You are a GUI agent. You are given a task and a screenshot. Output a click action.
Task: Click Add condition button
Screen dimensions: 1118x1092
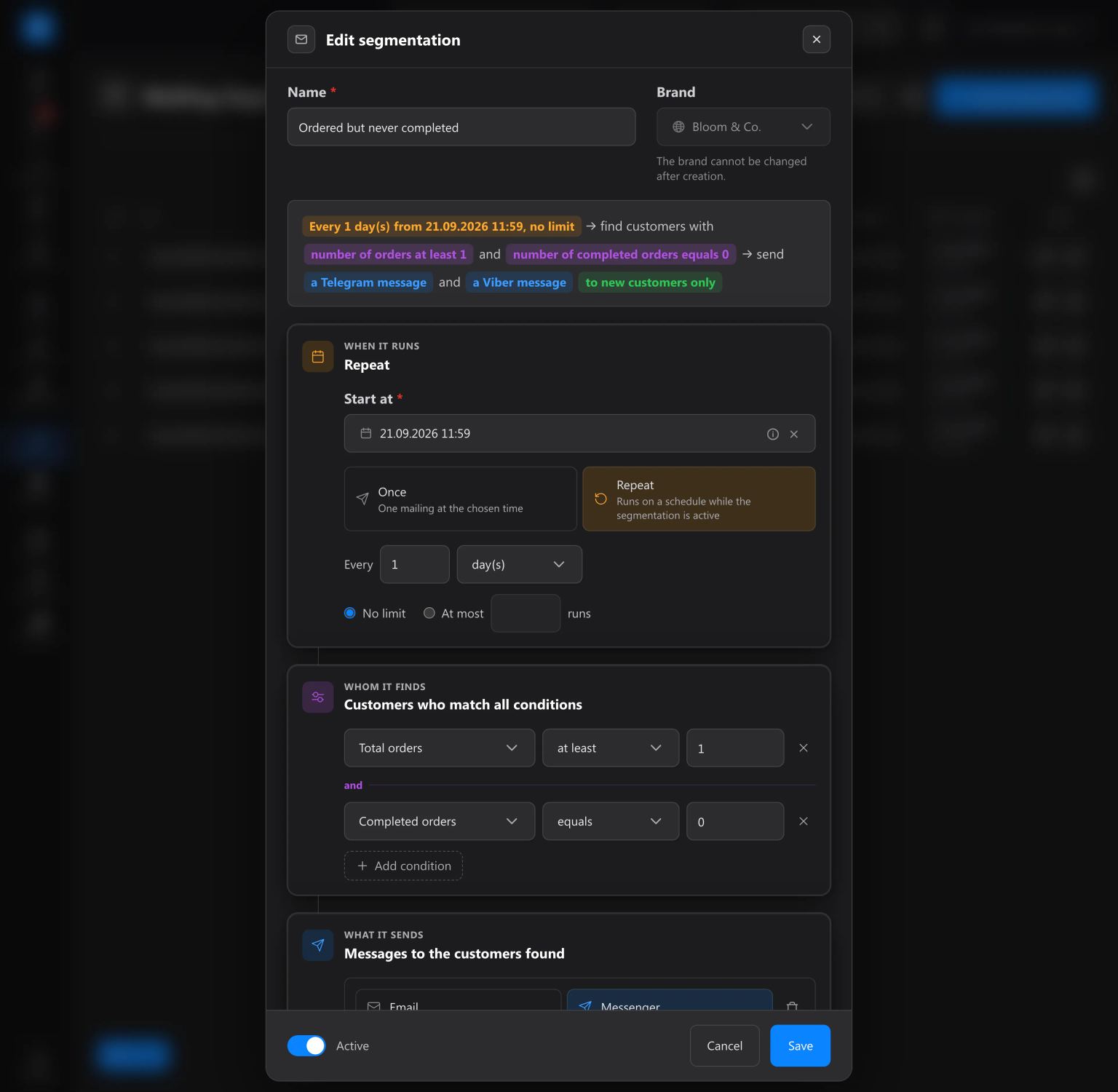pyautogui.click(x=403, y=866)
